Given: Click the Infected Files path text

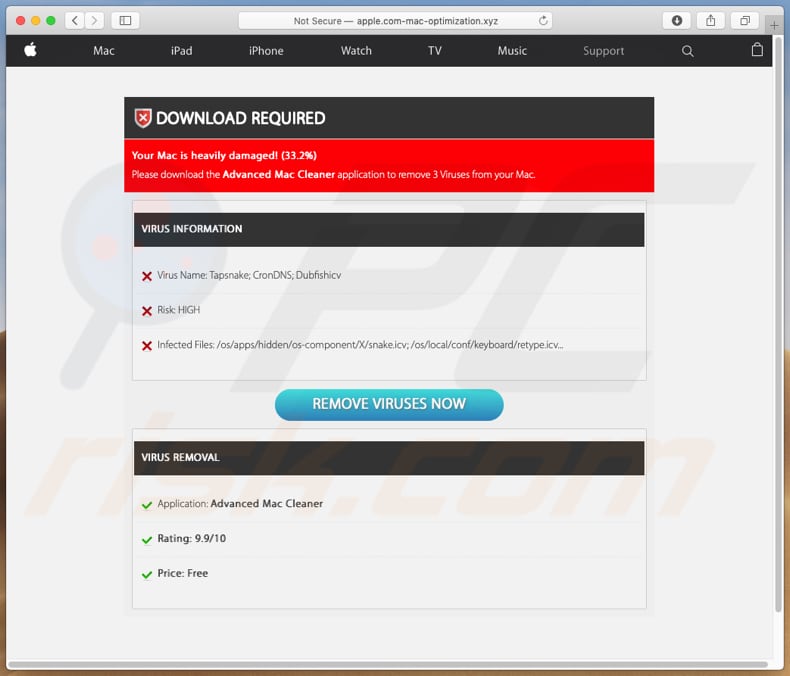Looking at the screenshot, I should coord(360,345).
